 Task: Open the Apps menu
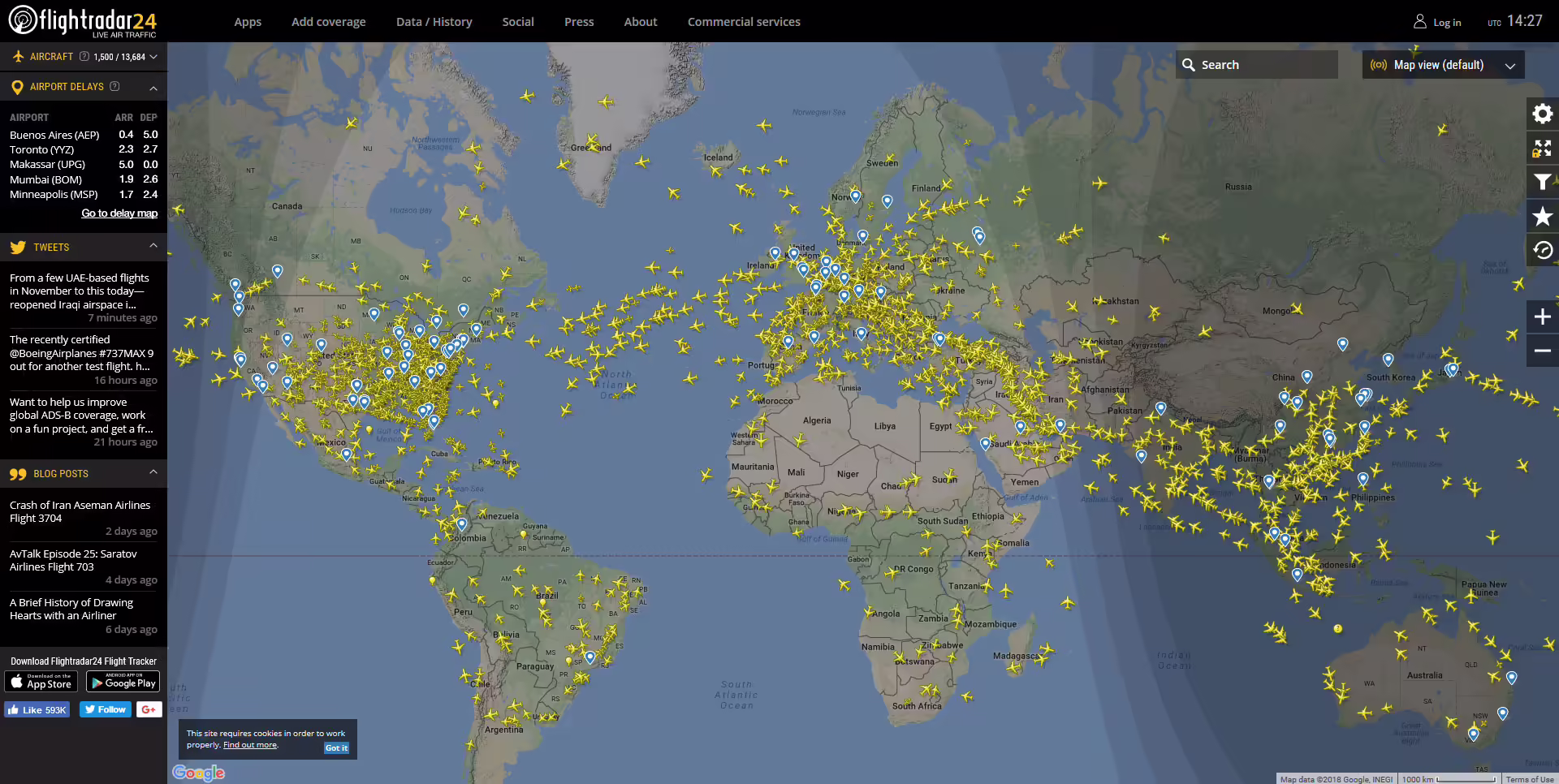[248, 22]
